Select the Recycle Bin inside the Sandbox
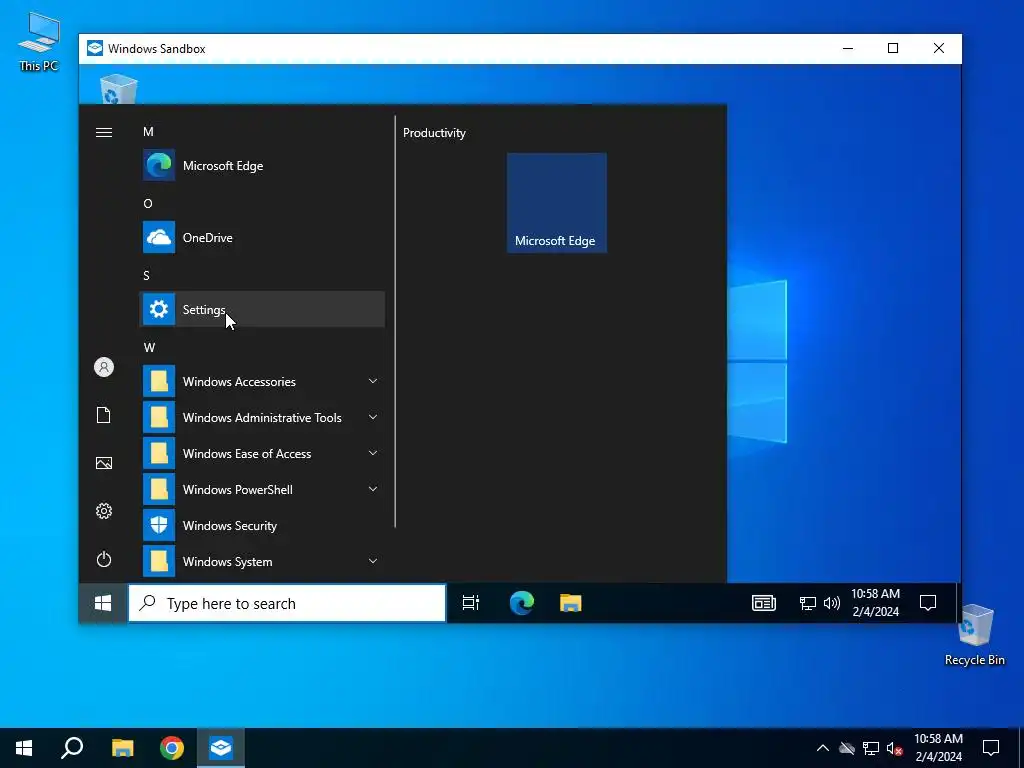 pos(119,89)
